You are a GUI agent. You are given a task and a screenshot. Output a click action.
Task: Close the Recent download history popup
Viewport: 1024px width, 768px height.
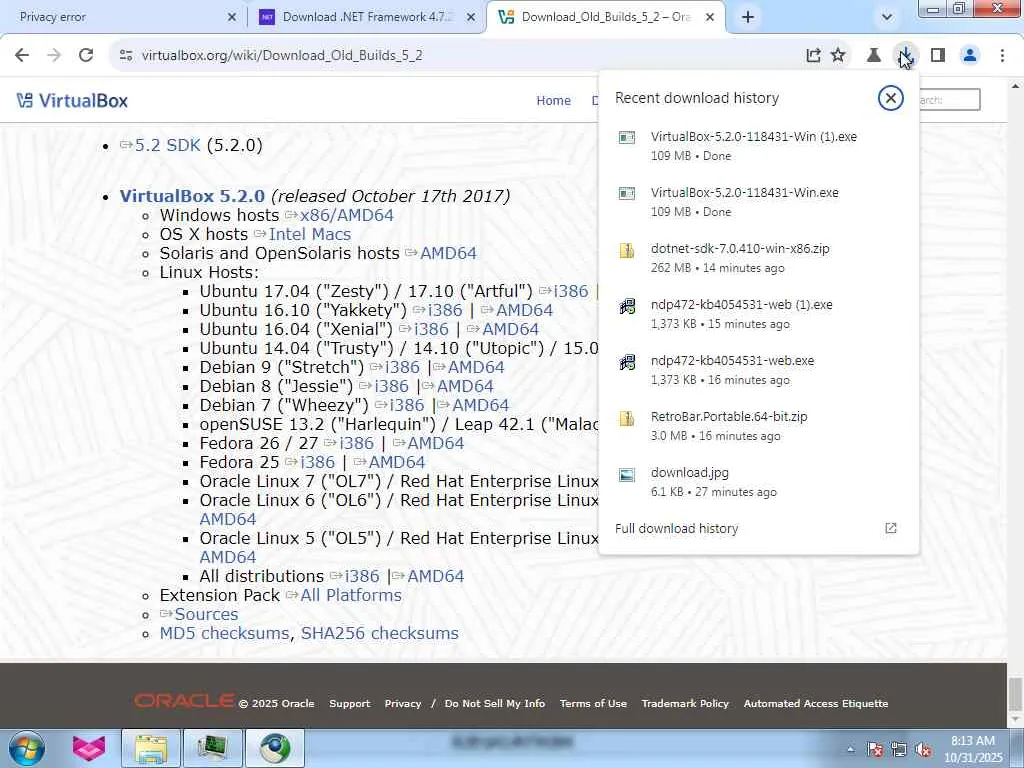click(x=890, y=98)
